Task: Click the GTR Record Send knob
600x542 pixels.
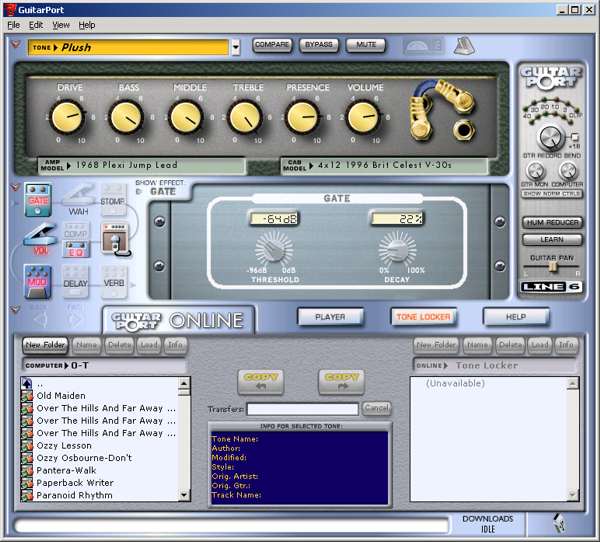Action: 551,138
